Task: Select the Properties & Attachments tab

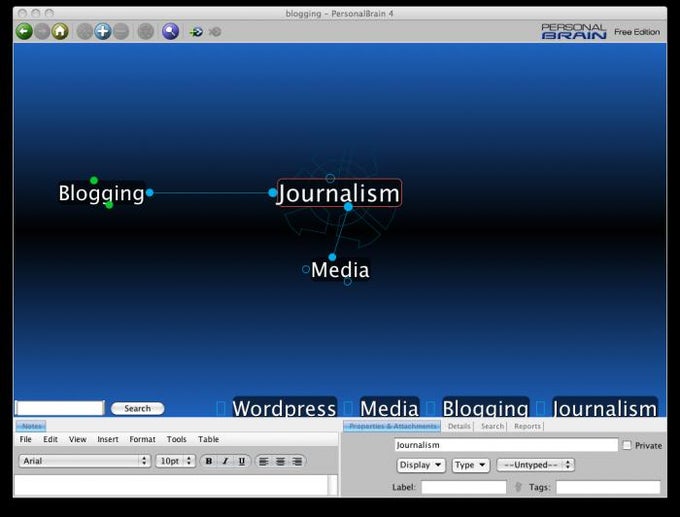Action: pyautogui.click(x=392, y=426)
